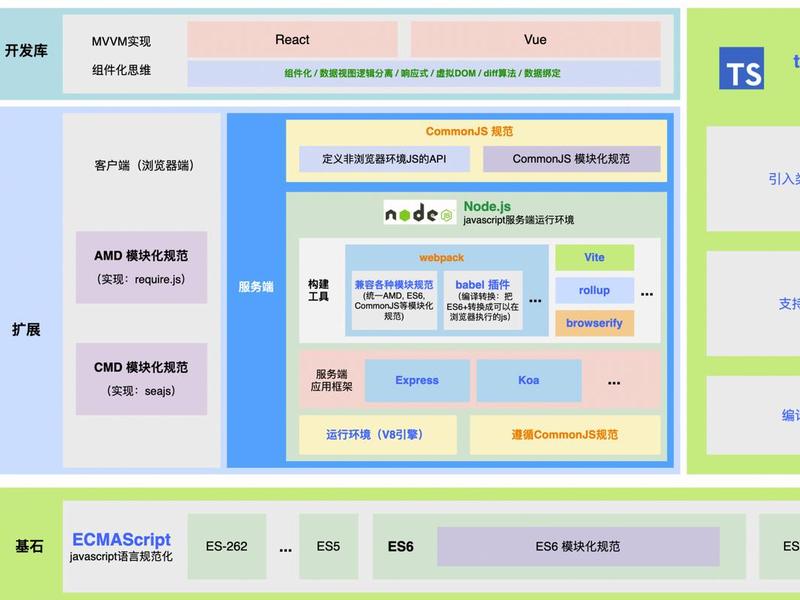800x600 pixels.
Task: Select the CMD 模块化规范 box
Action: [x=141, y=379]
